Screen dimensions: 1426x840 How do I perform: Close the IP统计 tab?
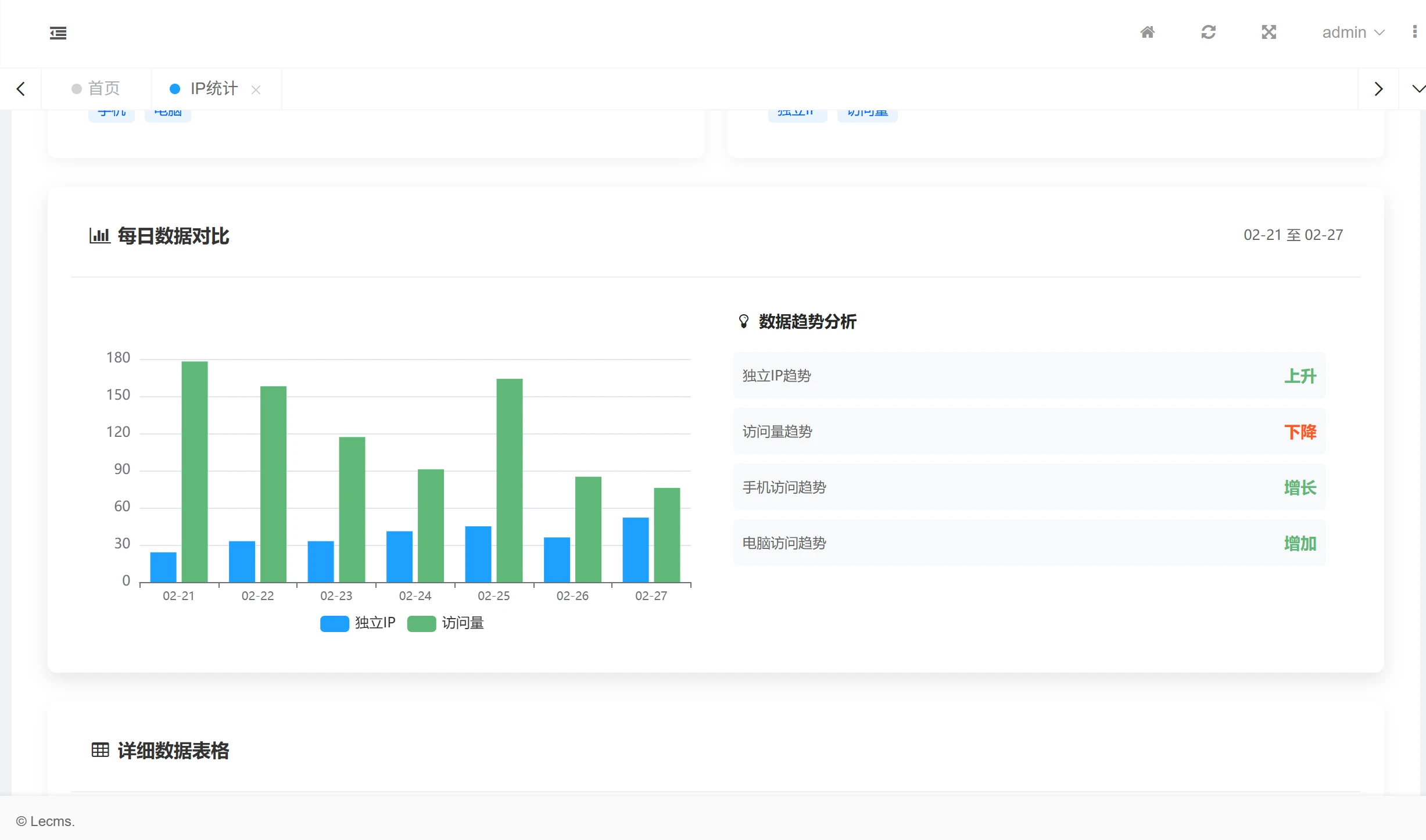coord(256,89)
